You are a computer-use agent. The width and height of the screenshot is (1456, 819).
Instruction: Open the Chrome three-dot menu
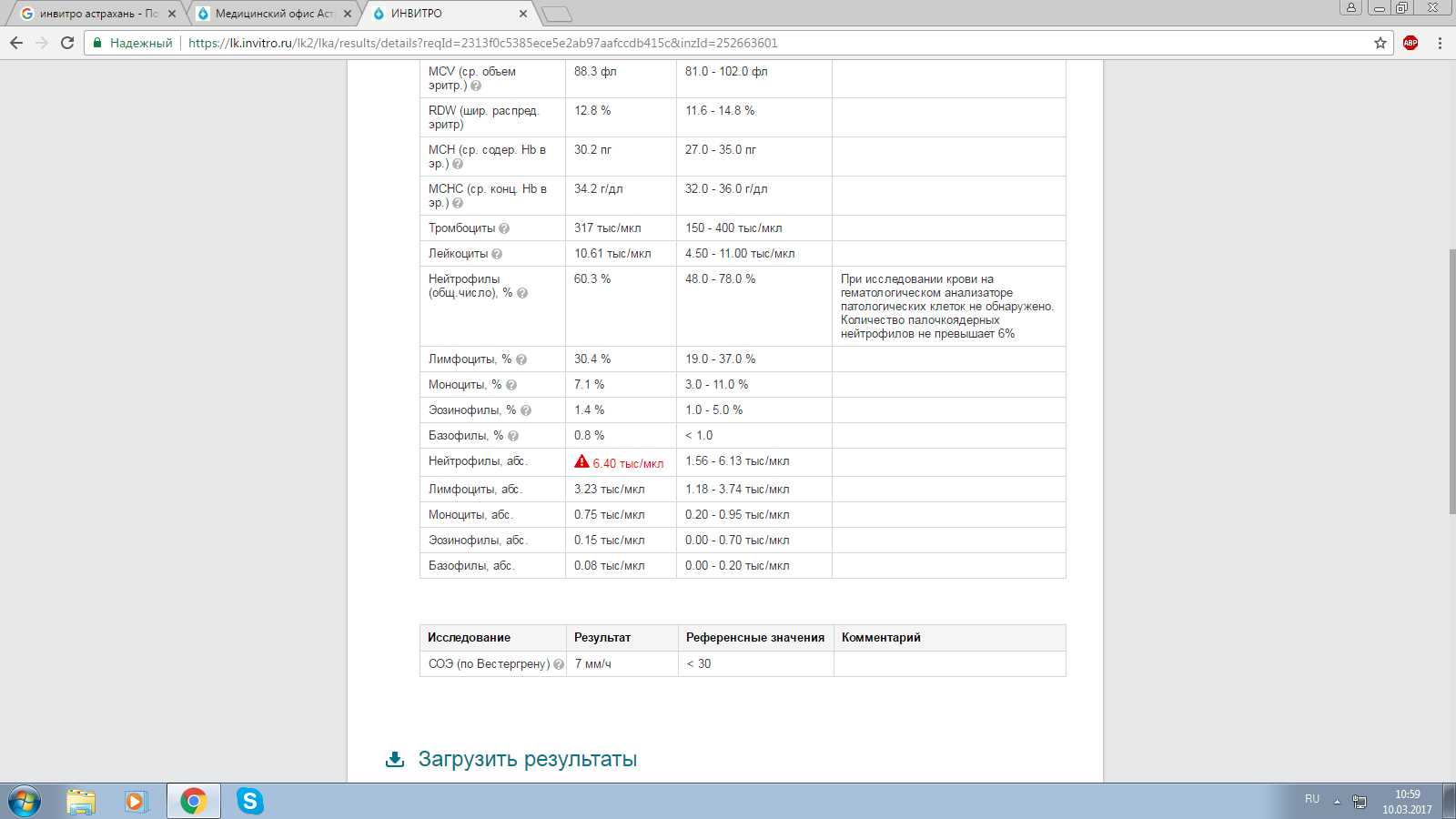click(1440, 43)
